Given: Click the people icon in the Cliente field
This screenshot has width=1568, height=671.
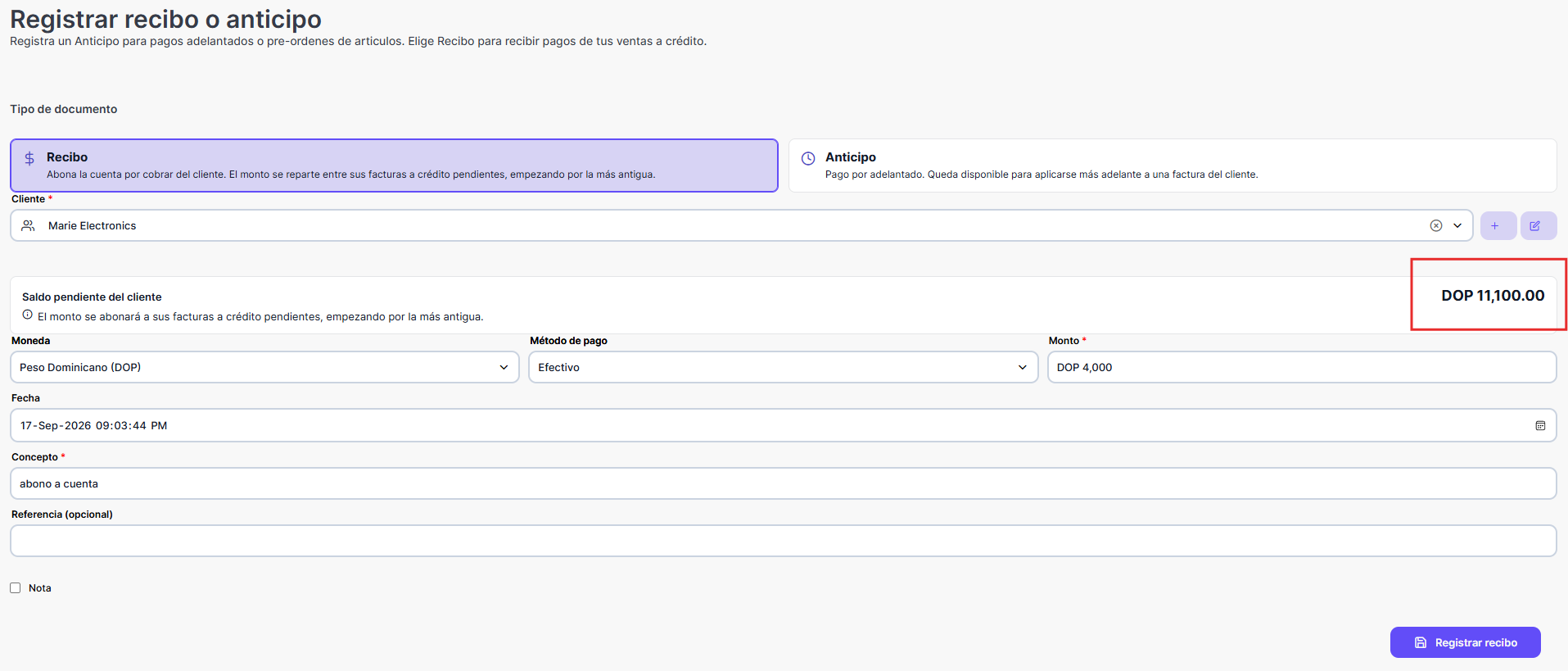Looking at the screenshot, I should (x=28, y=225).
